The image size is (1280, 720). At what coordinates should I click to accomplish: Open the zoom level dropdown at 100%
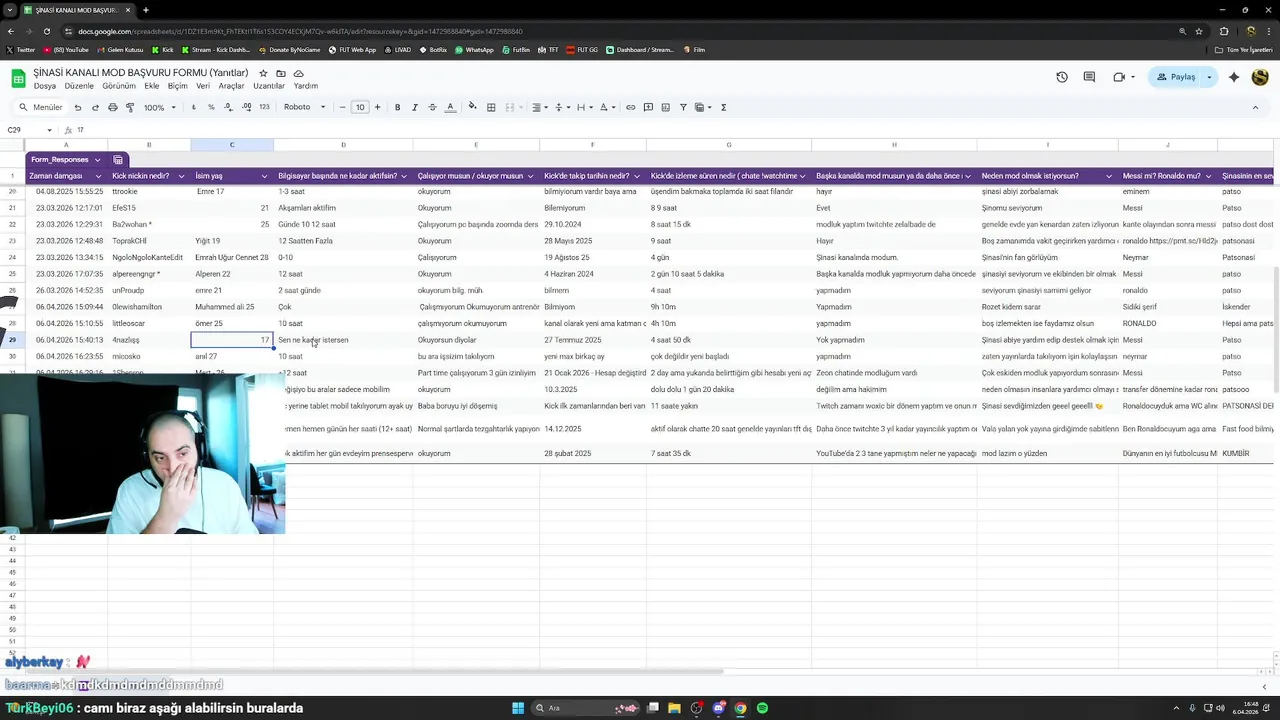[x=159, y=107]
